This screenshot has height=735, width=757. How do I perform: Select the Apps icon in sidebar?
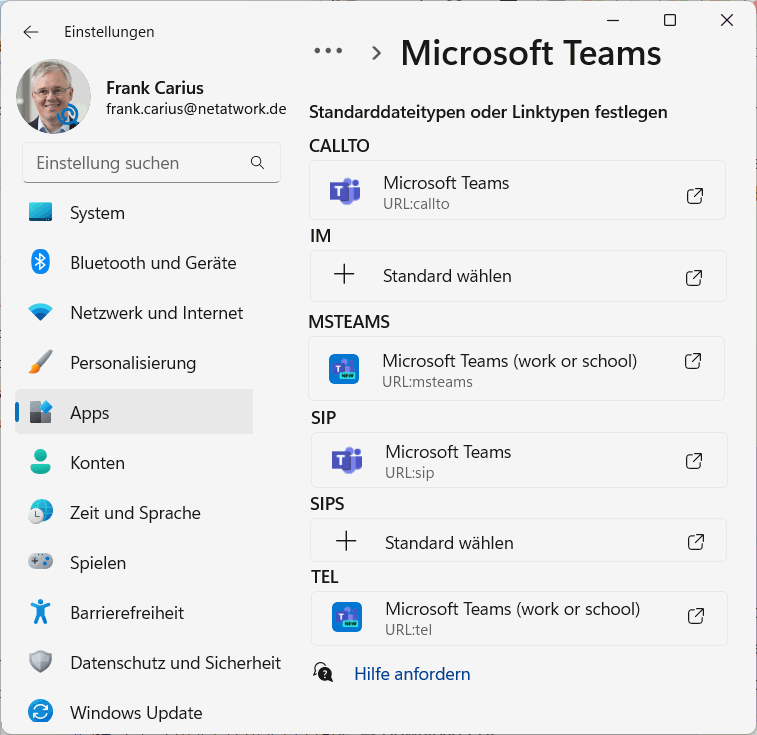click(x=41, y=412)
